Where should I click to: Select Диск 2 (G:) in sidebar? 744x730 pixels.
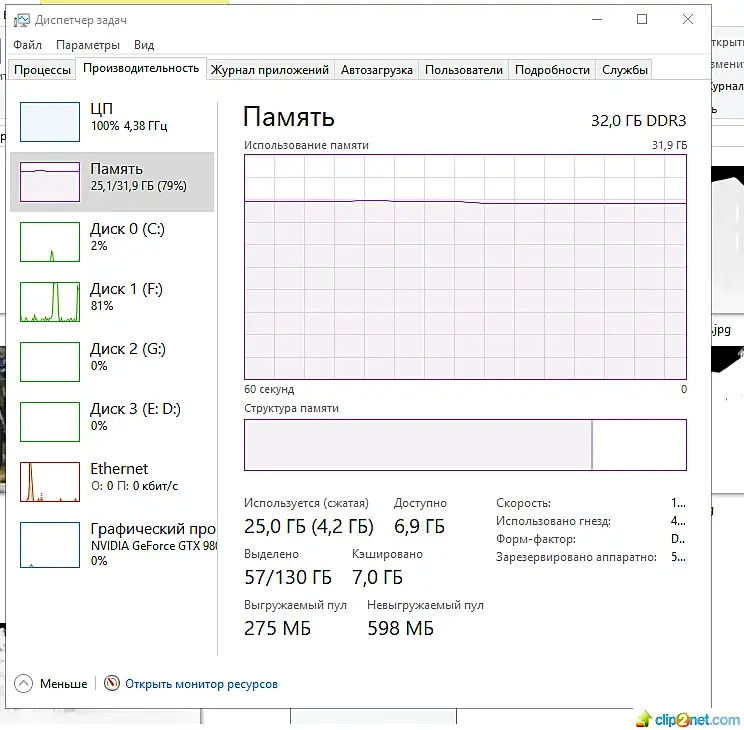coord(112,362)
